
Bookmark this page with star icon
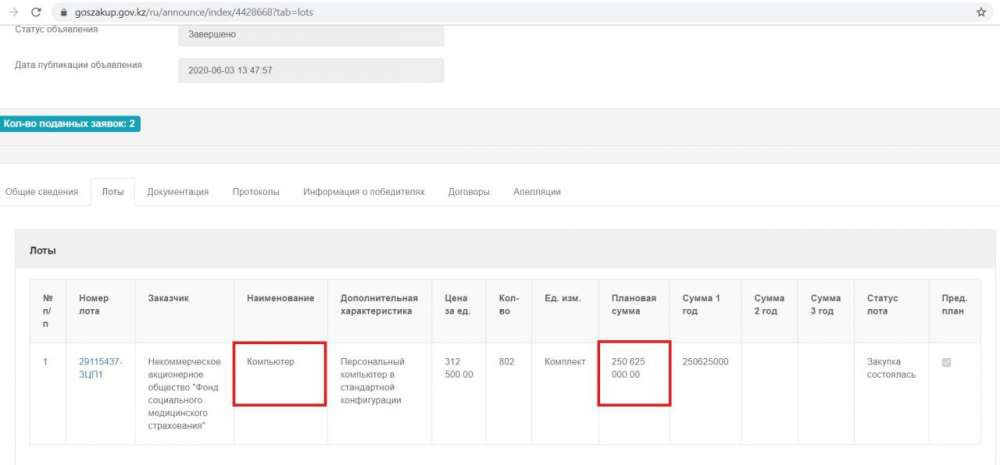coord(980,12)
